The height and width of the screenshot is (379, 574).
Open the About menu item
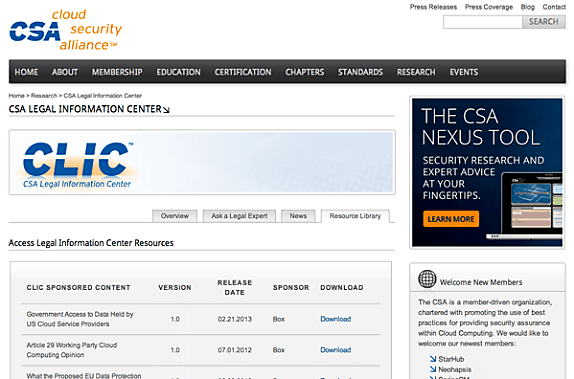[65, 72]
